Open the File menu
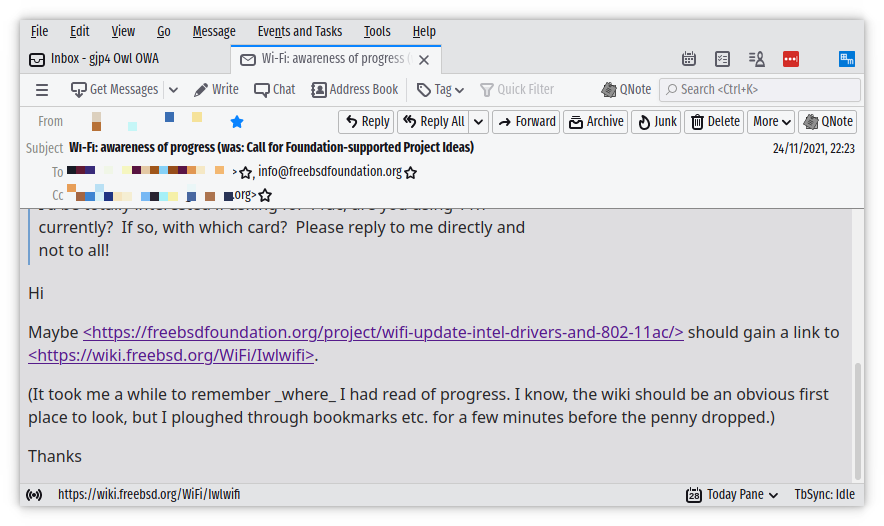 (39, 32)
